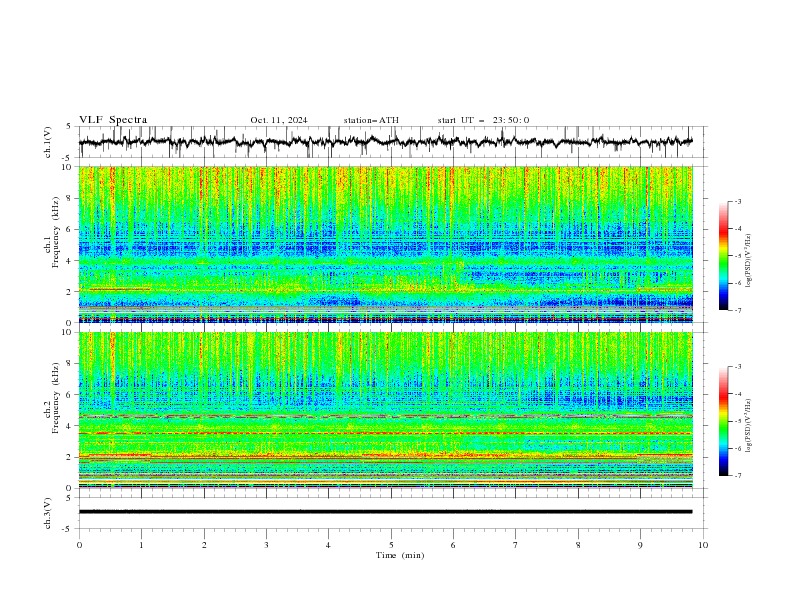Screen dimensions: 792x612
Task: Click inside the ch.1 spectrogram panel
Action: 385,244
